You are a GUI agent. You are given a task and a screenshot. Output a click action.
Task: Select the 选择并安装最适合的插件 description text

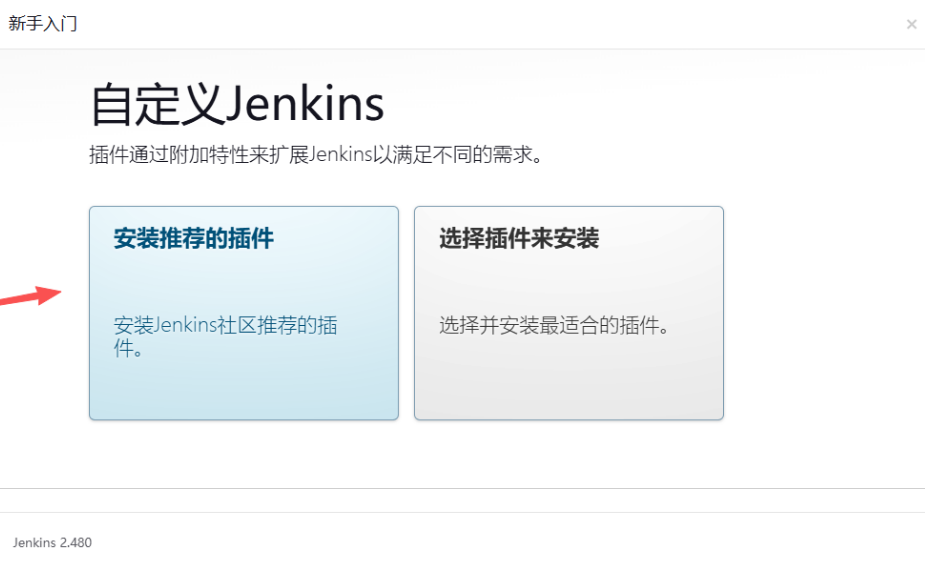(x=554, y=325)
